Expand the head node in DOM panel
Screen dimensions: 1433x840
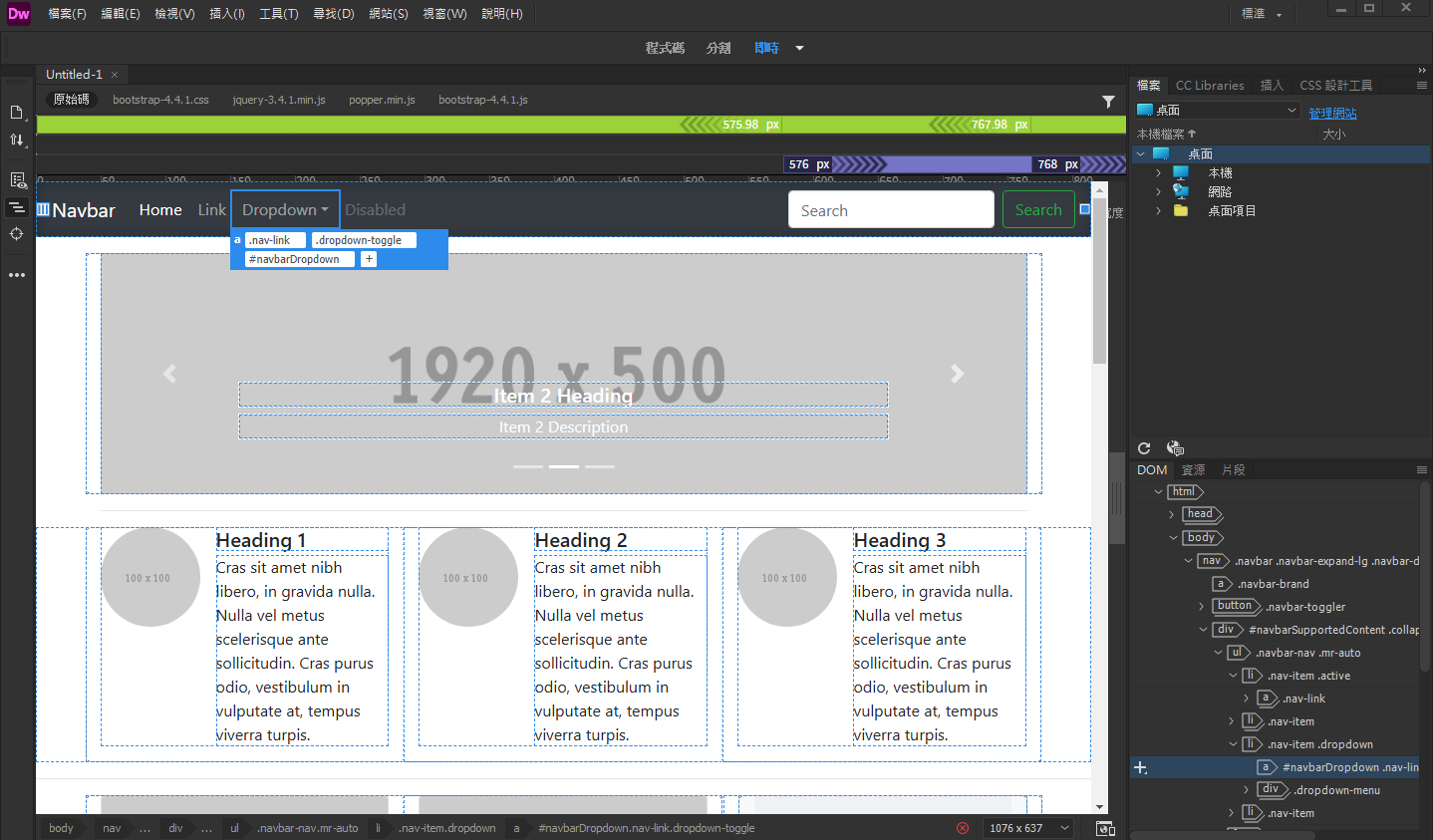coord(1172,514)
